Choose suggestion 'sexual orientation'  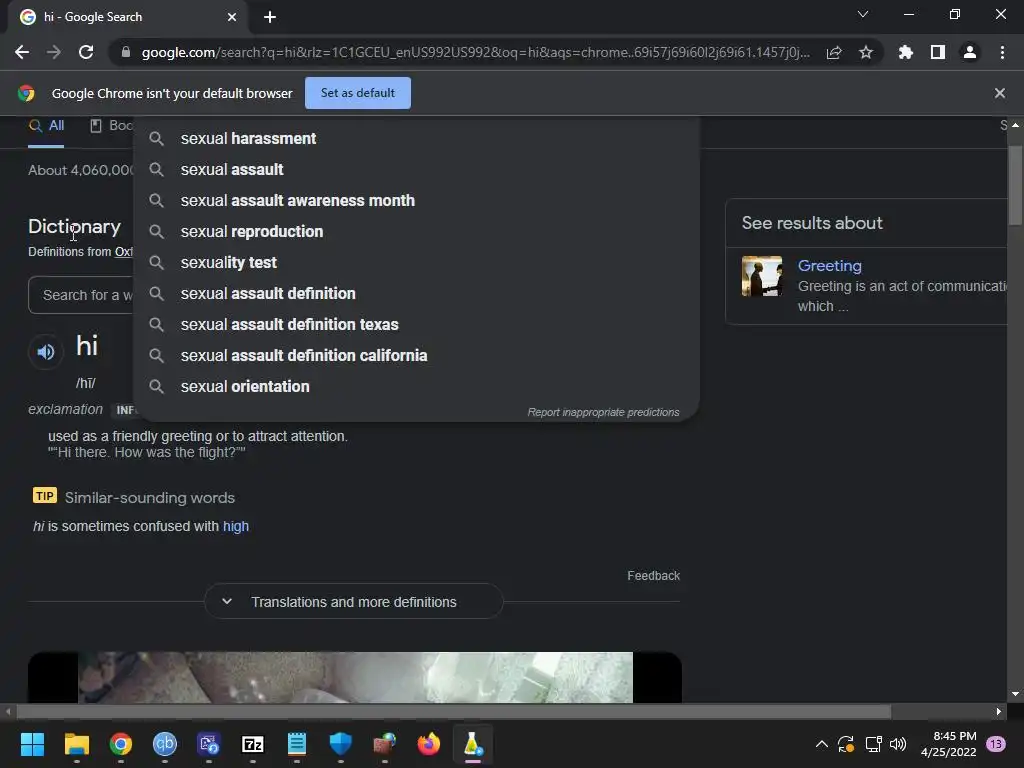coord(417,387)
